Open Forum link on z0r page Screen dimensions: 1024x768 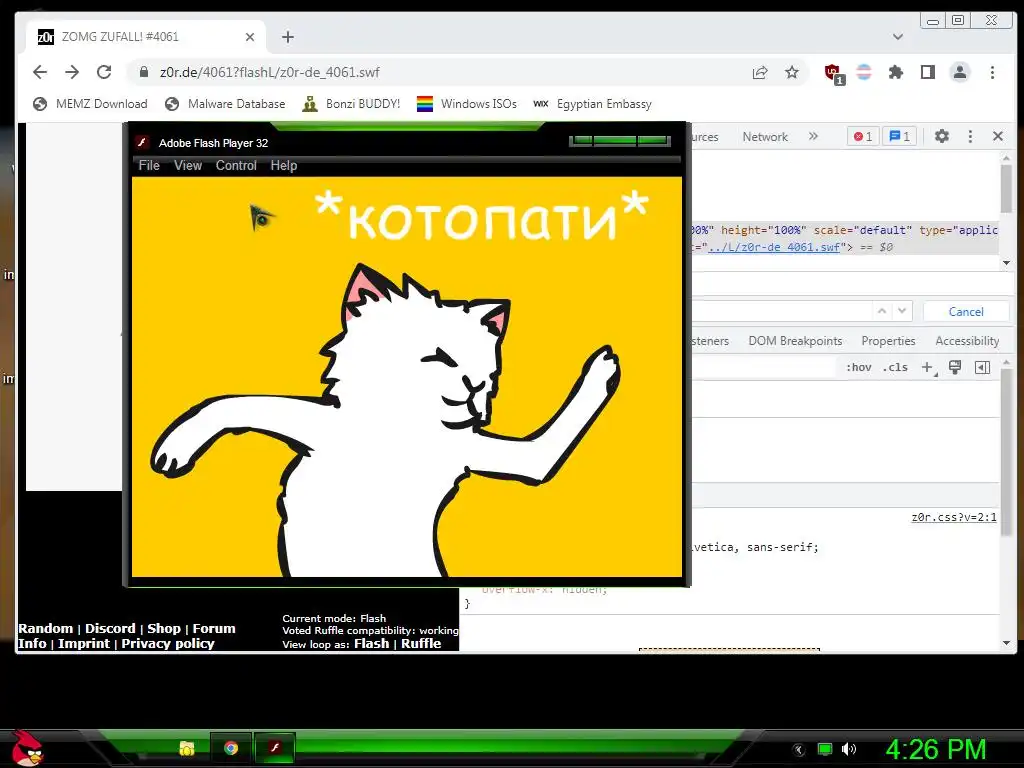[214, 628]
